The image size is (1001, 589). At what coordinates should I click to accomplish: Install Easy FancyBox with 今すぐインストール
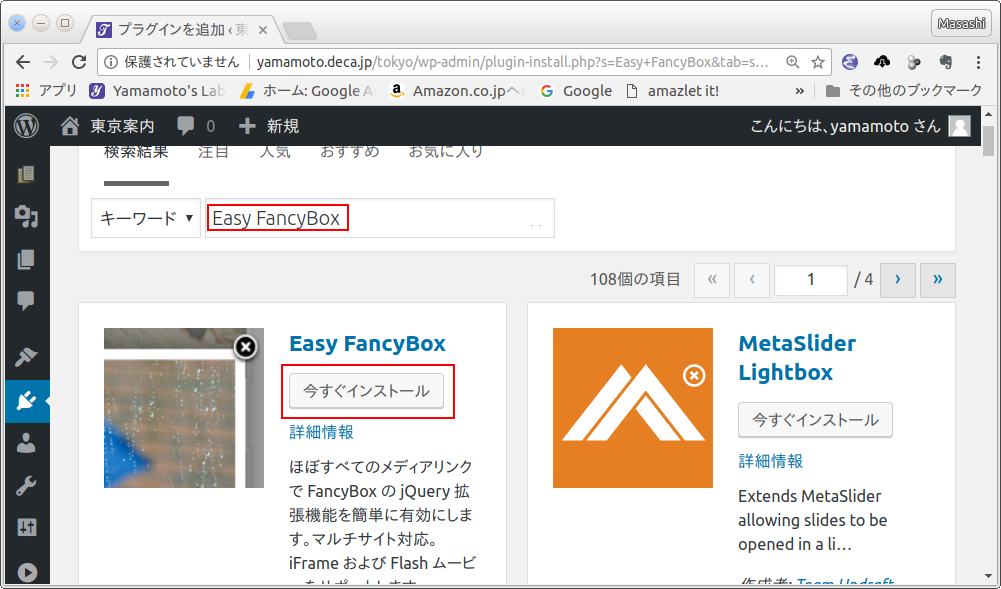(x=366, y=391)
